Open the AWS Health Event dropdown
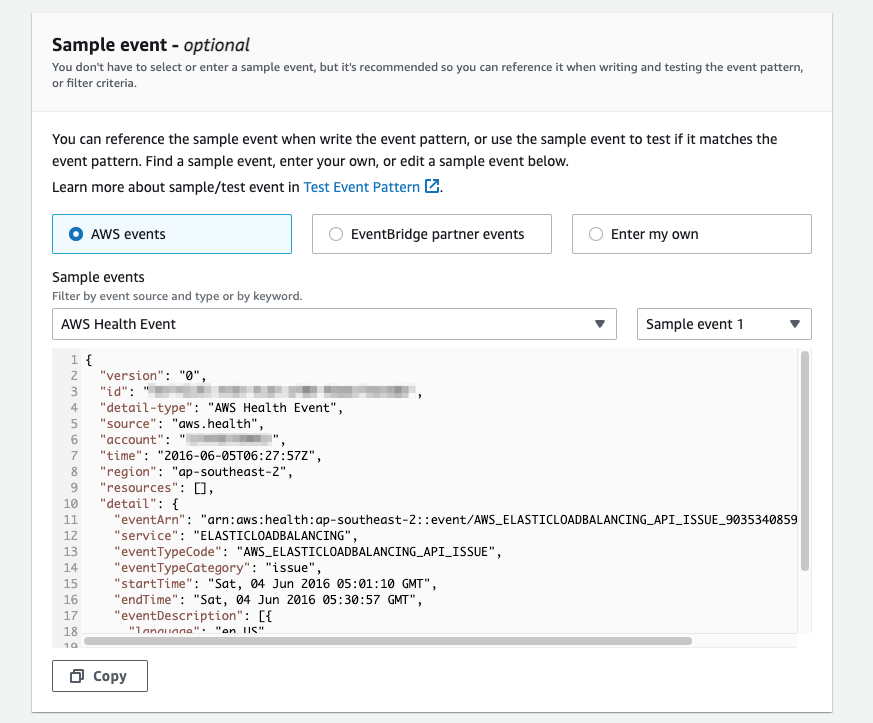The width and height of the screenshot is (873, 723). click(x=334, y=324)
